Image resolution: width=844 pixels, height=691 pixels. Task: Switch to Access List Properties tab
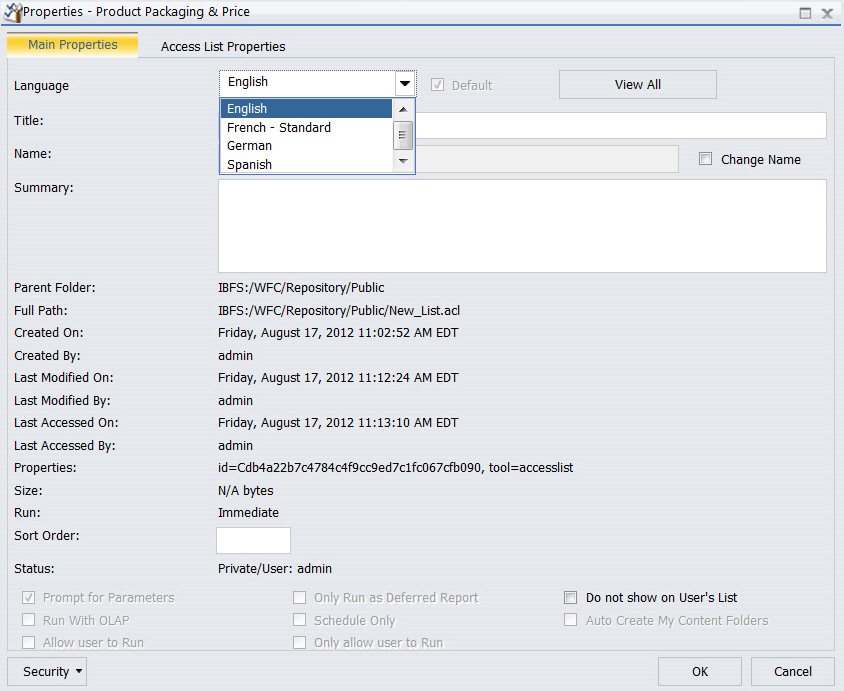click(223, 46)
